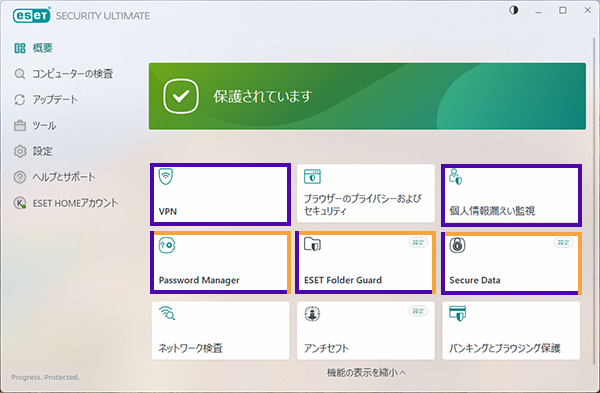Click the ESET HOME account avatar icon
600x393 pixels.
point(20,203)
